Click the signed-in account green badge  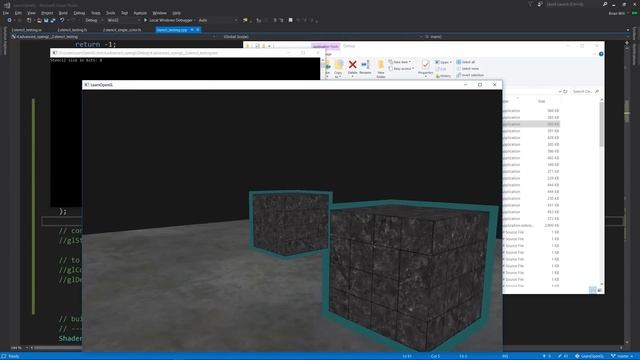634,13
